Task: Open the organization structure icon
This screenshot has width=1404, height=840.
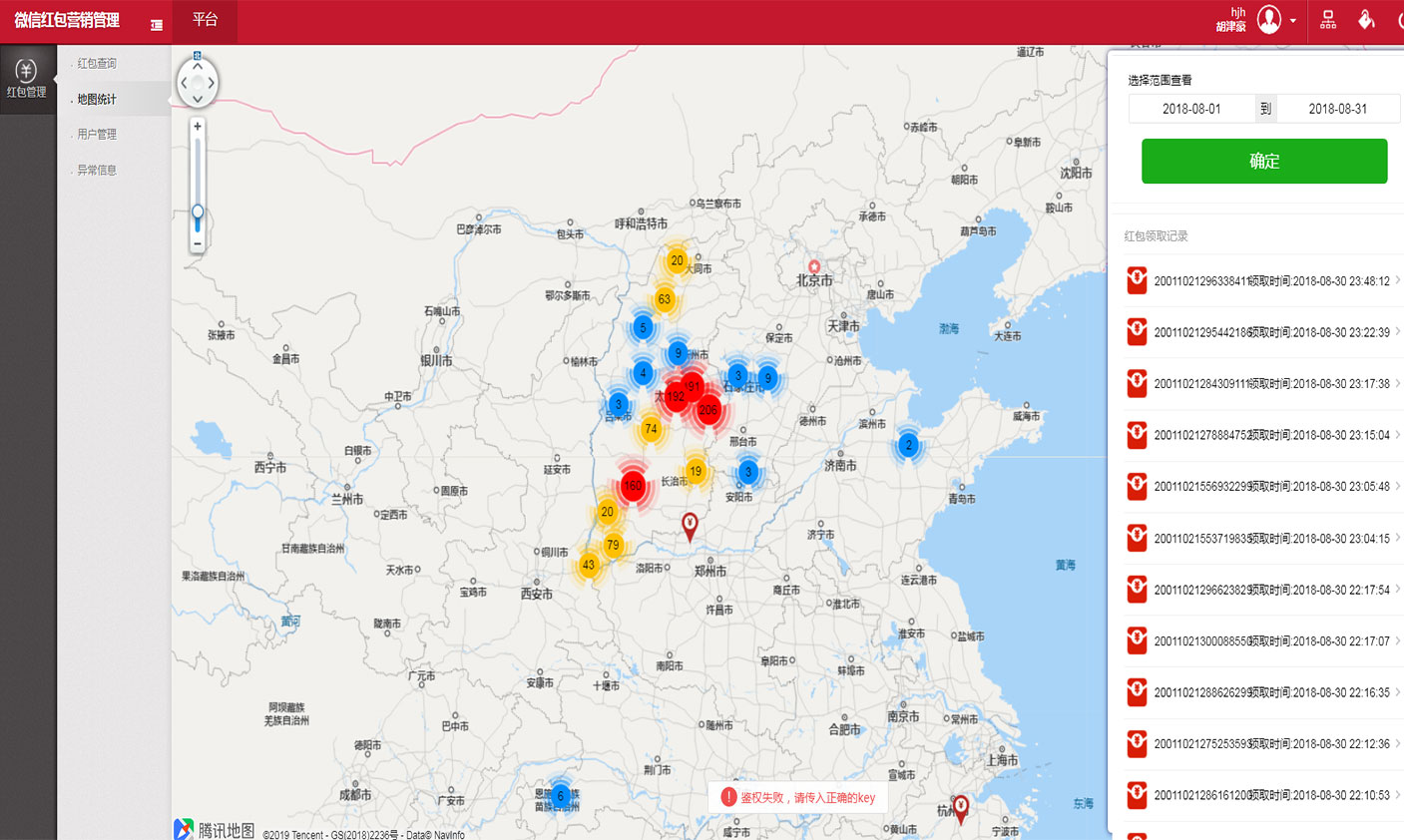Action: pyautogui.click(x=1328, y=20)
